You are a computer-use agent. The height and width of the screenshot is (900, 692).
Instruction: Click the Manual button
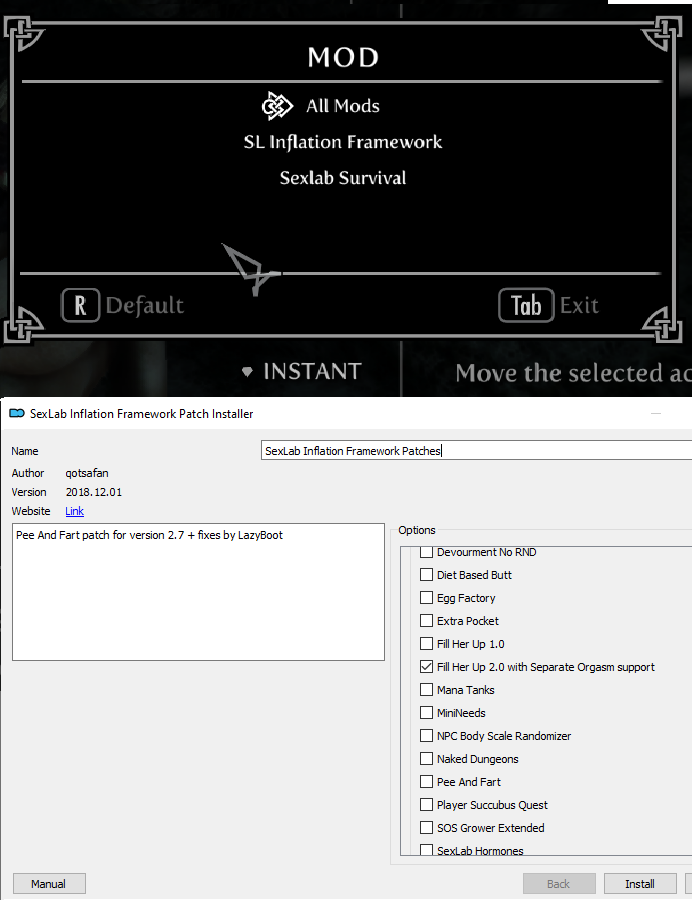(x=49, y=883)
